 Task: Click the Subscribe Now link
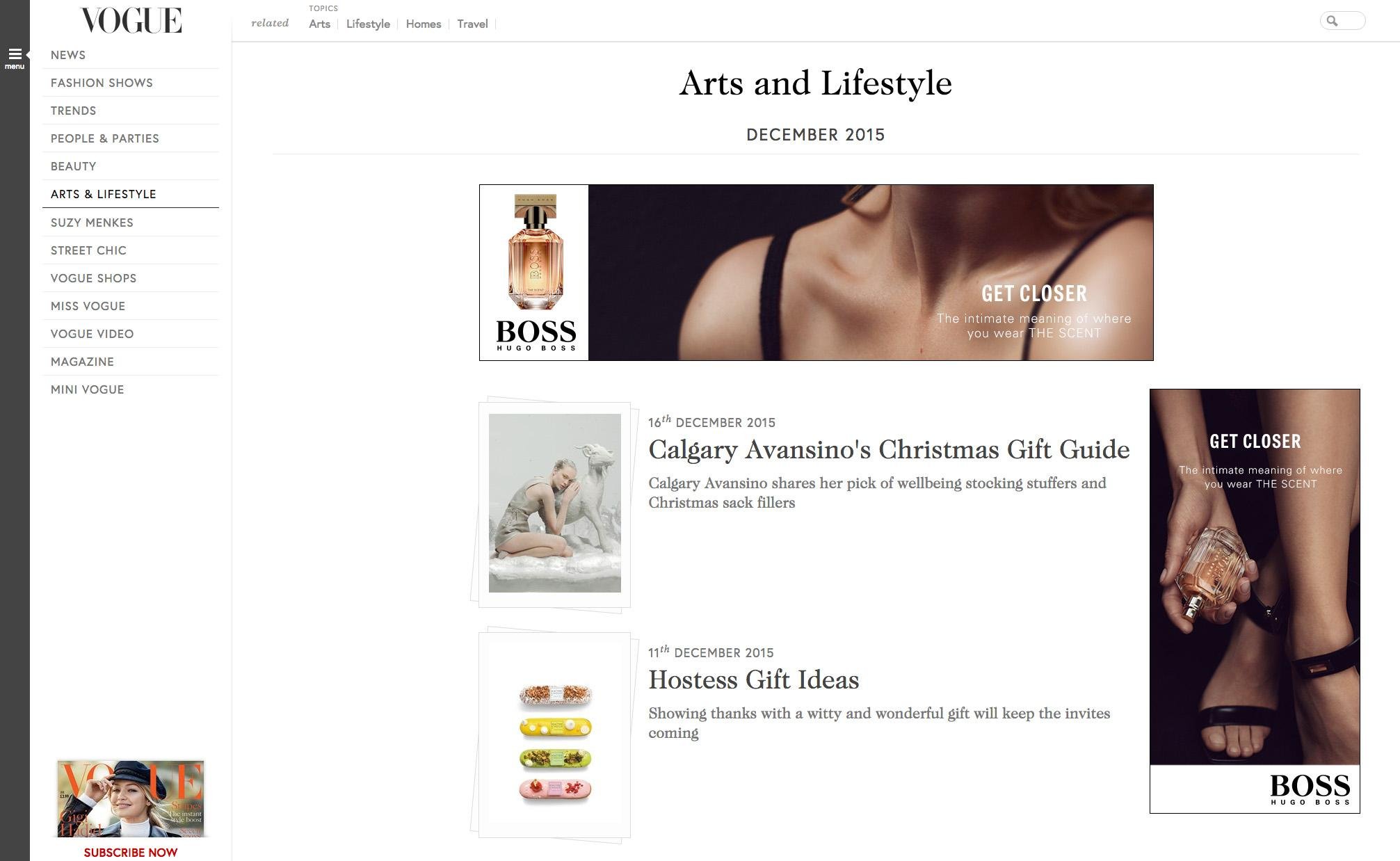click(x=131, y=853)
